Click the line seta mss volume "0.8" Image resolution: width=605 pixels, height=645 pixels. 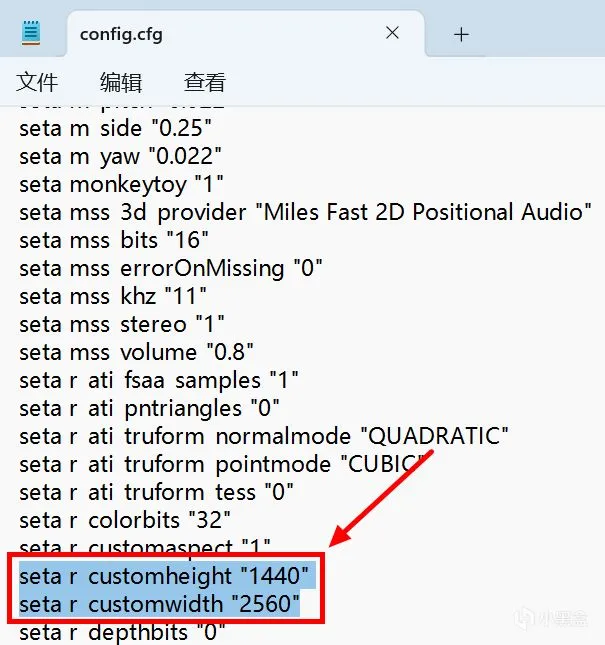click(x=136, y=353)
